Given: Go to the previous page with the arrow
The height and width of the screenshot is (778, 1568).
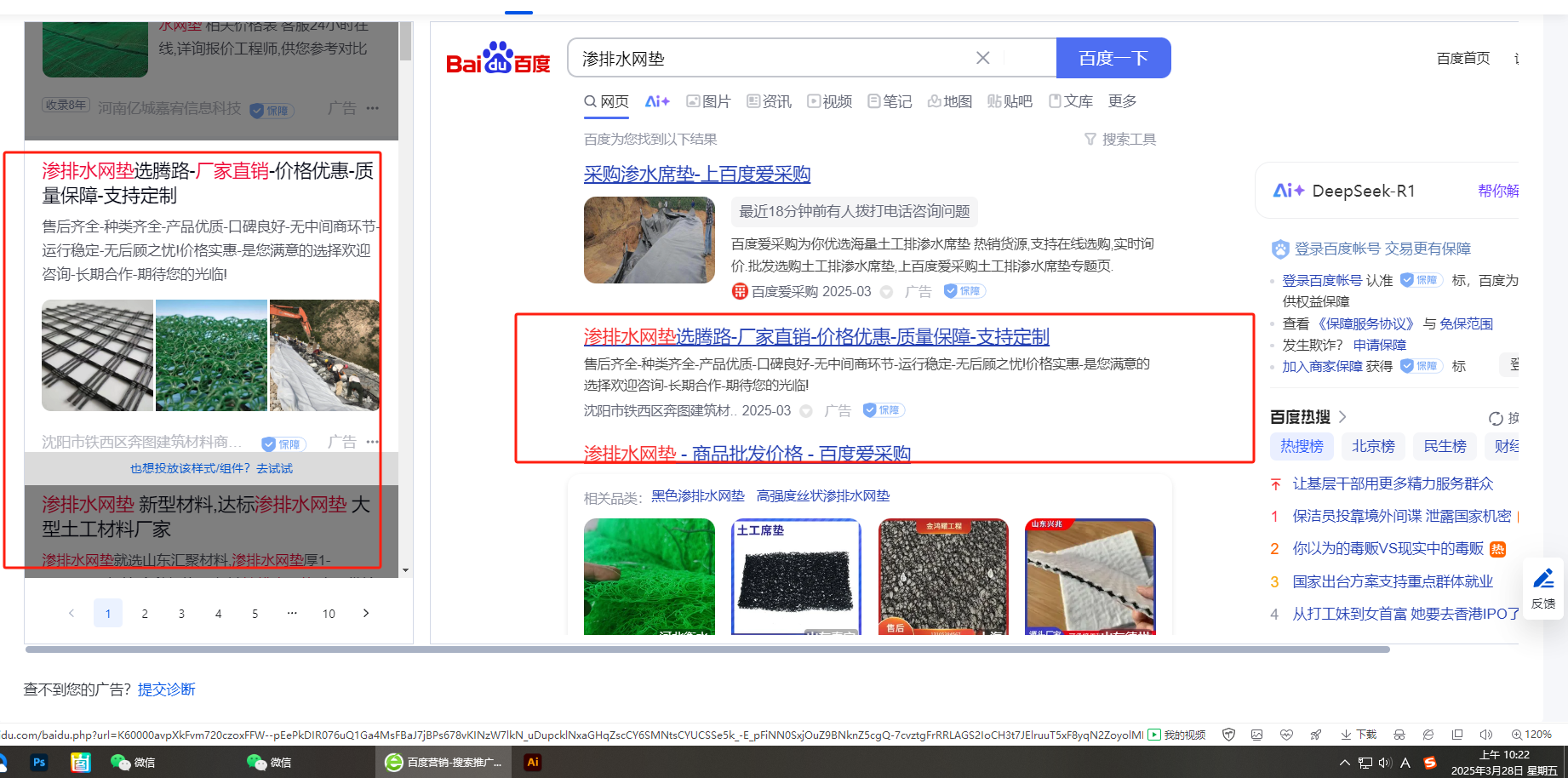Looking at the screenshot, I should 72,613.
